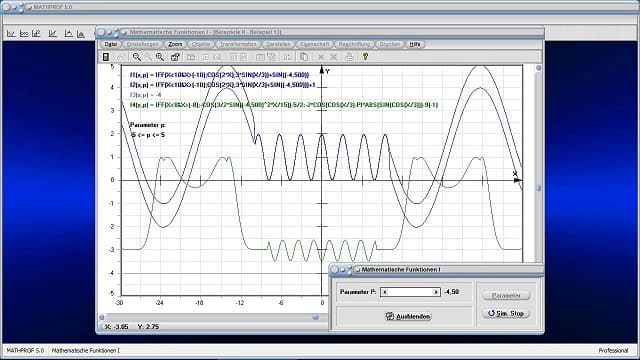Image resolution: width=640 pixels, height=360 pixels.
Task: Click the zoom in magnifier with plus
Action: tap(160, 57)
